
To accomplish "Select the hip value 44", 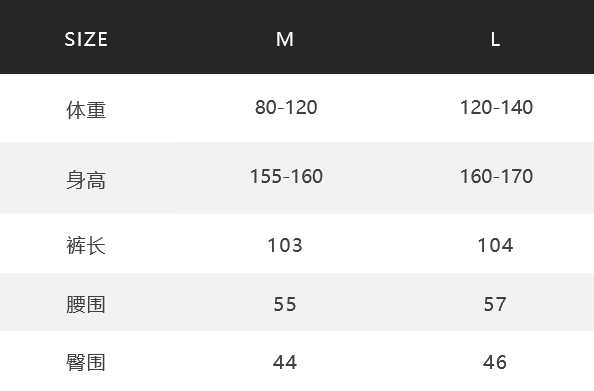I will (285, 362).
